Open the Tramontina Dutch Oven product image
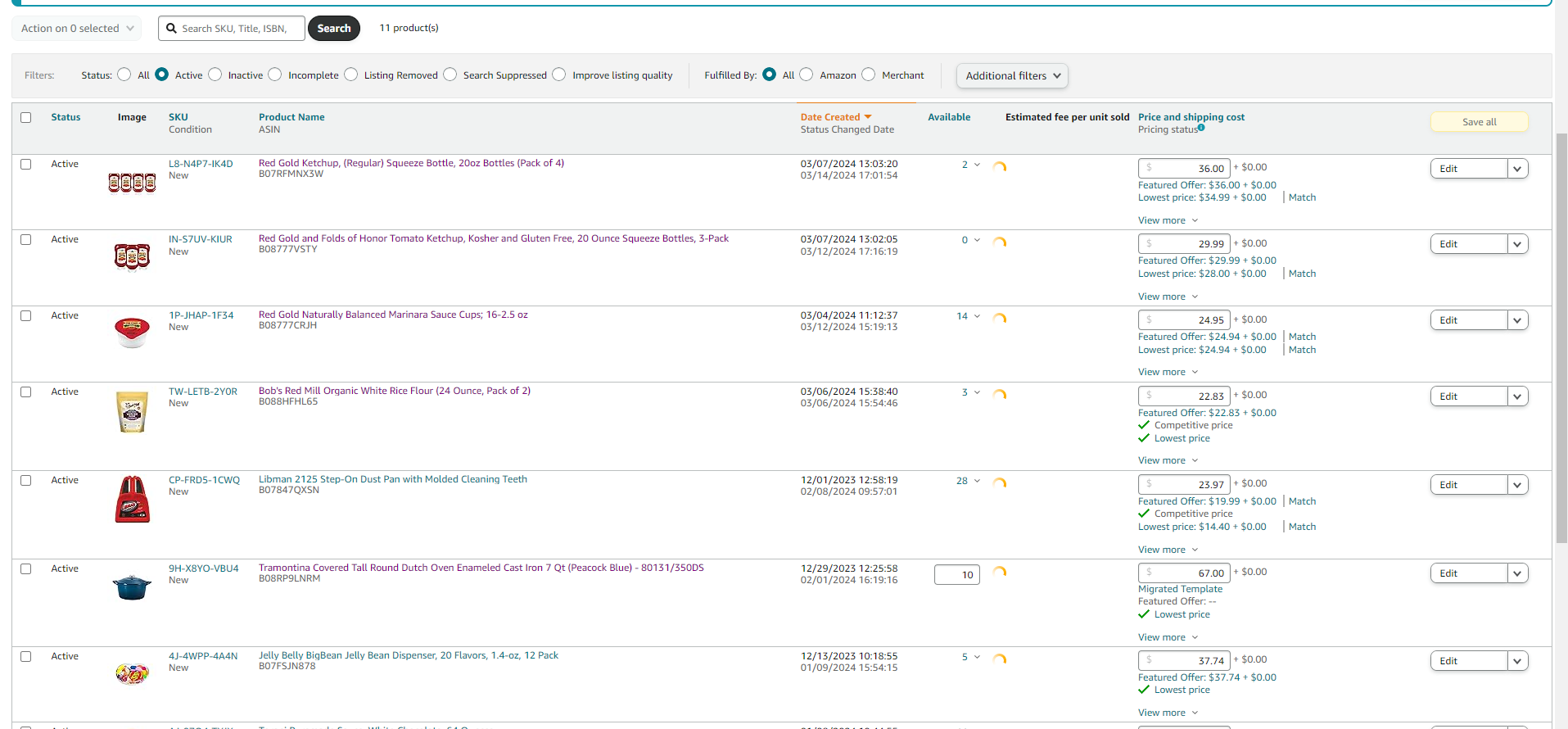 tap(132, 587)
